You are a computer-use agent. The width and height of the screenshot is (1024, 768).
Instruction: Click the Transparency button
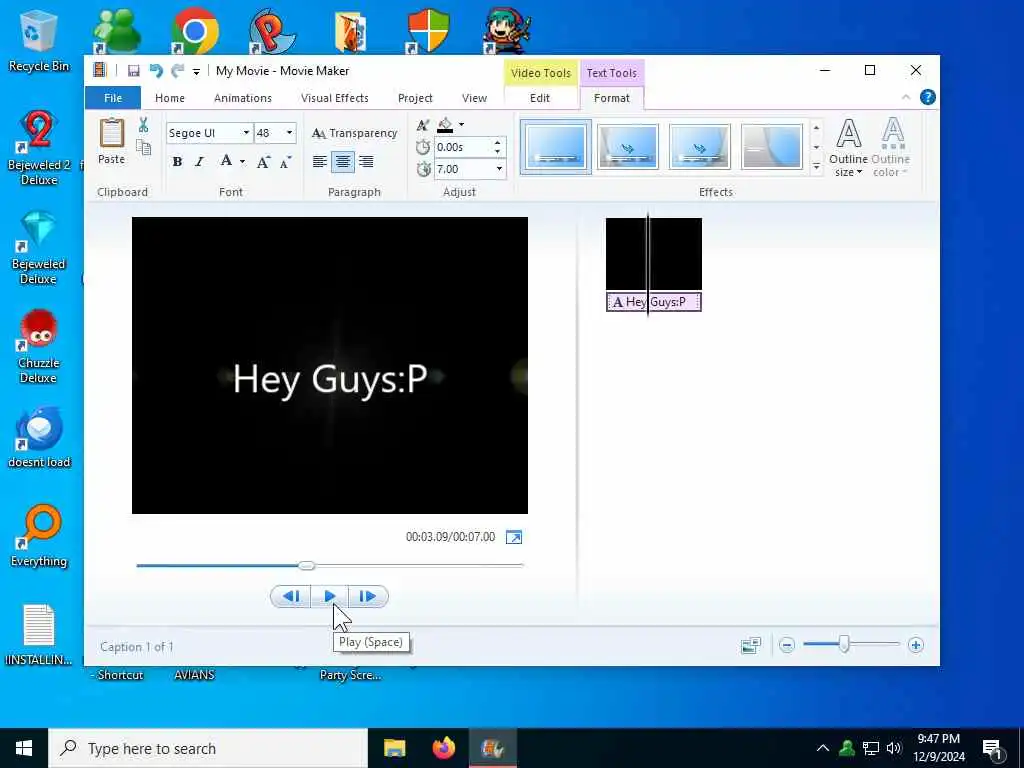[x=355, y=133]
